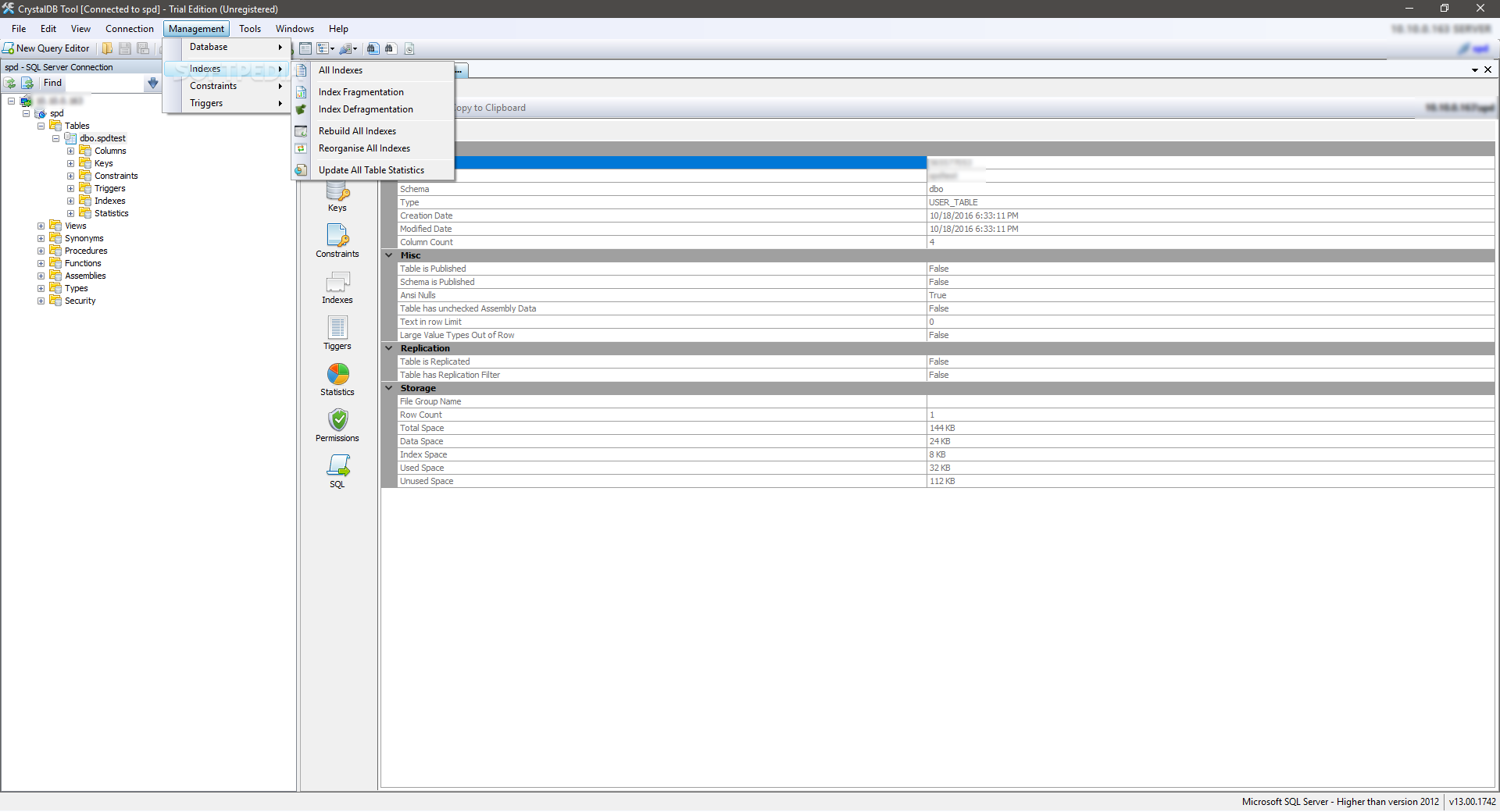The height and width of the screenshot is (812, 1500).
Task: Collapse the dbo.spdtest table node
Action: point(55,138)
